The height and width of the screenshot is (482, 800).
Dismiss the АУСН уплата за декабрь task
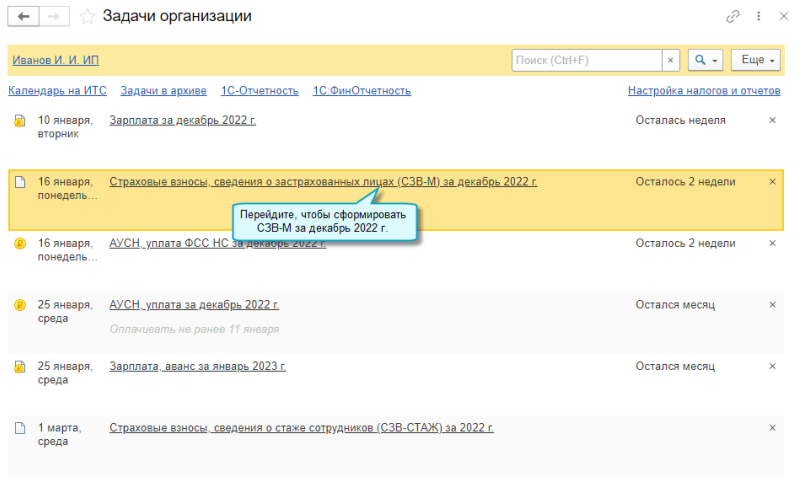coord(772,305)
